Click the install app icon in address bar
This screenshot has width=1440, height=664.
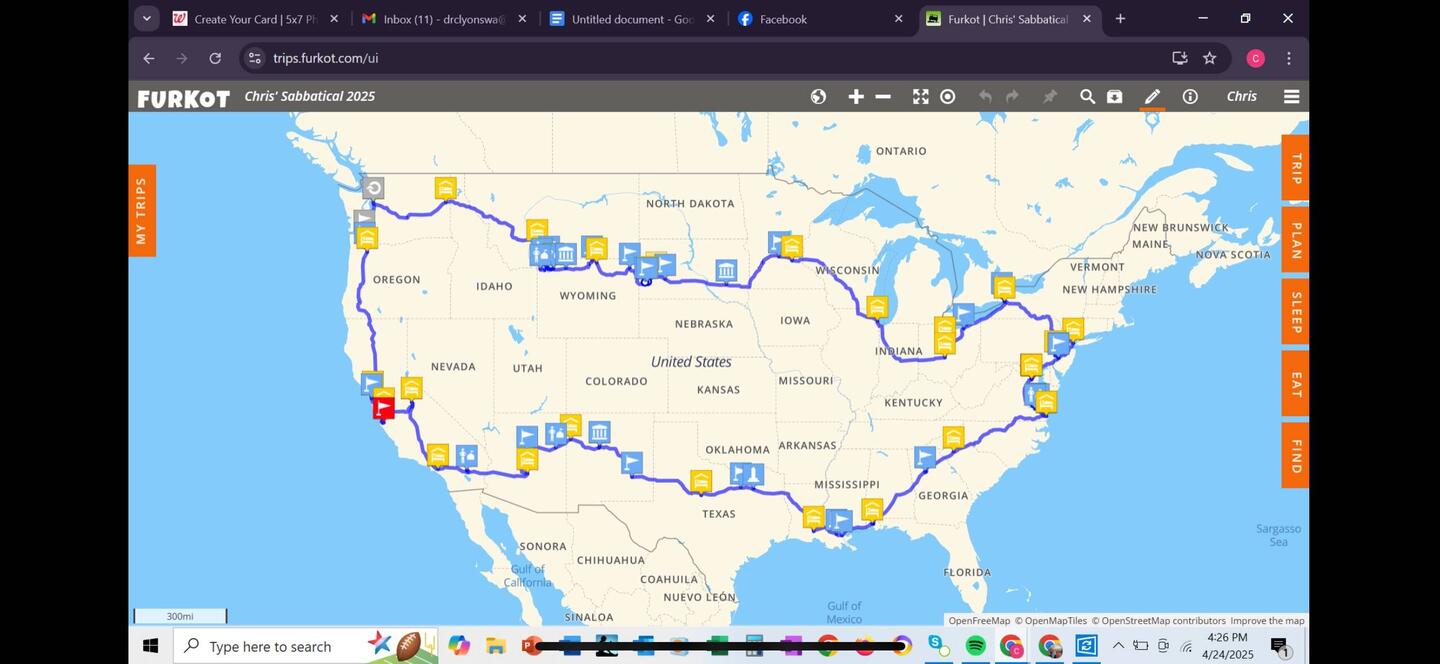pyautogui.click(x=1180, y=58)
